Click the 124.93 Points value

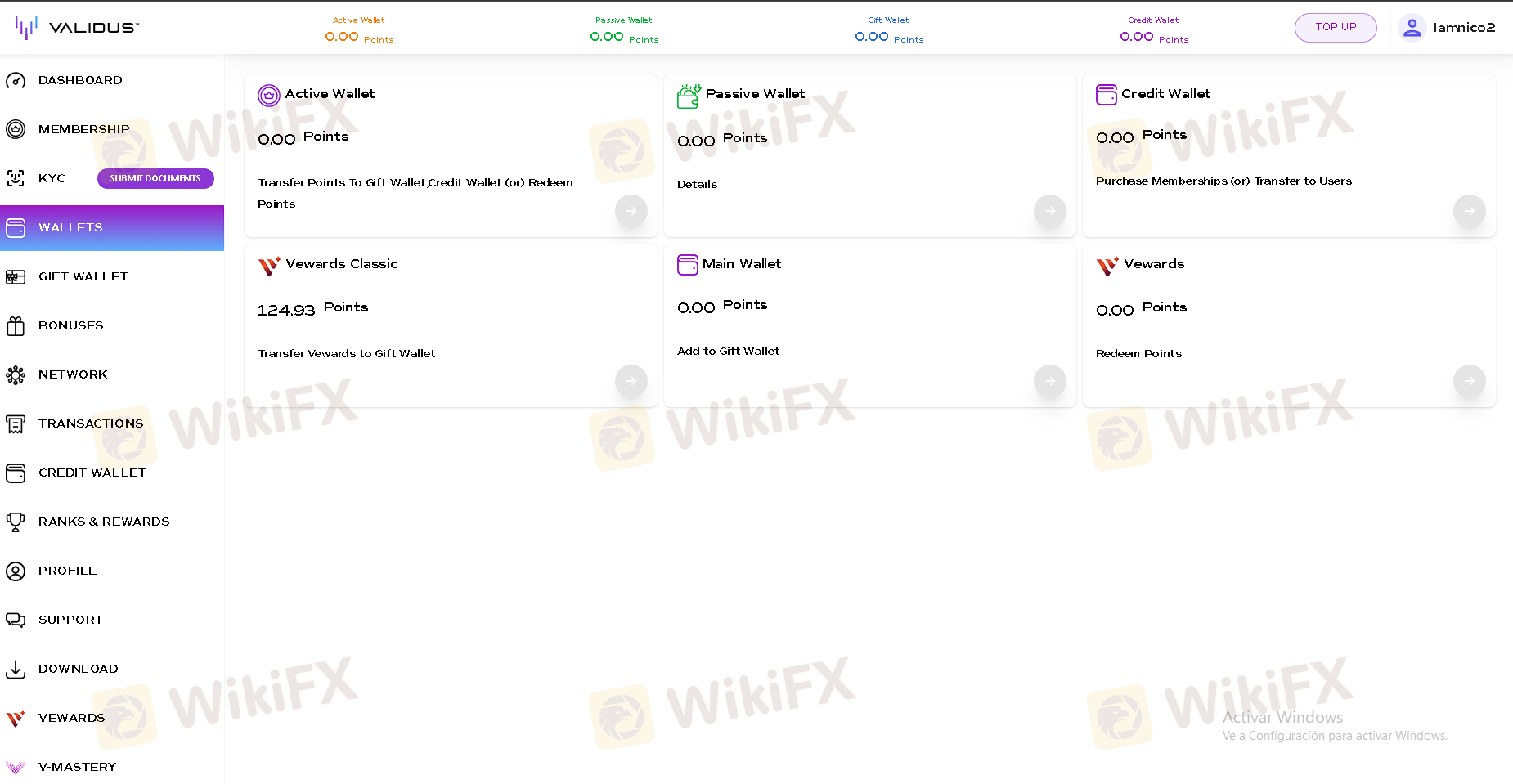click(312, 309)
